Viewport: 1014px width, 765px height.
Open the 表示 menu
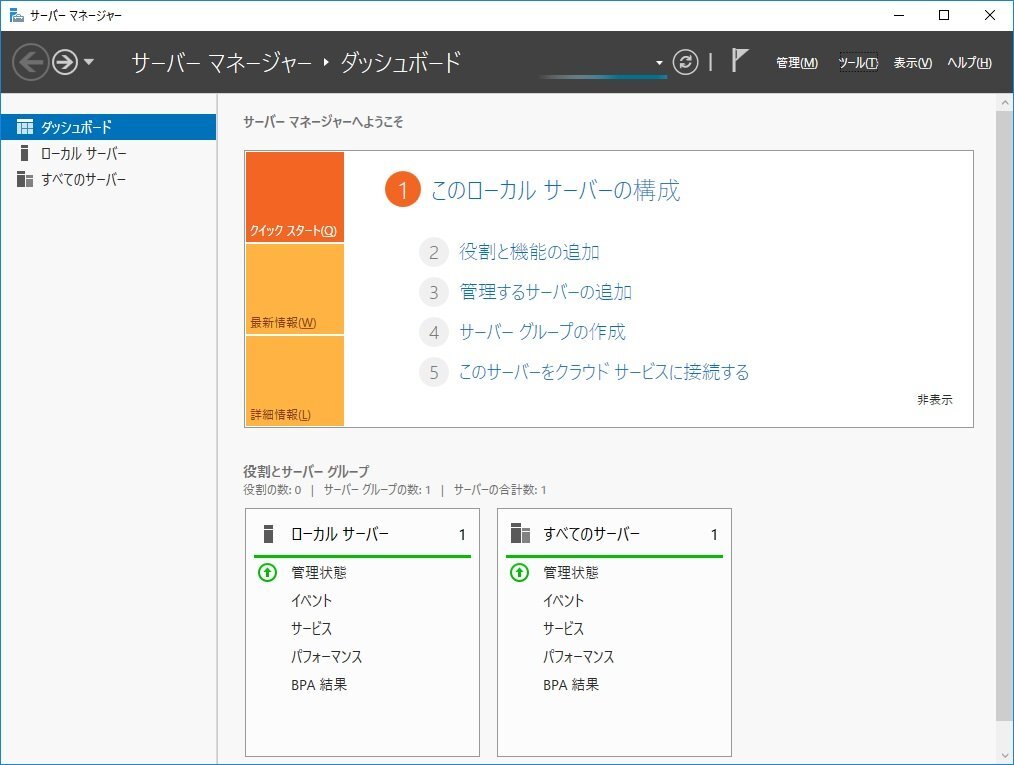[x=913, y=62]
